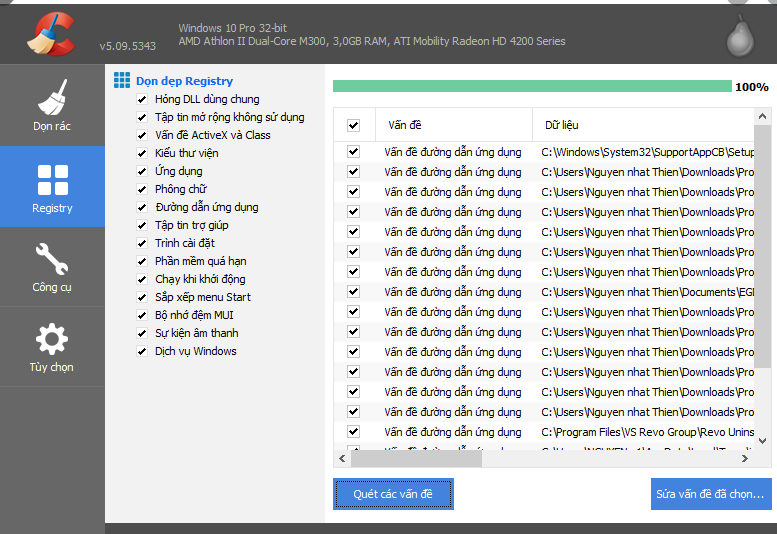Toggle Trình cài đặt checkbox
The image size is (777, 534).
tap(142, 243)
